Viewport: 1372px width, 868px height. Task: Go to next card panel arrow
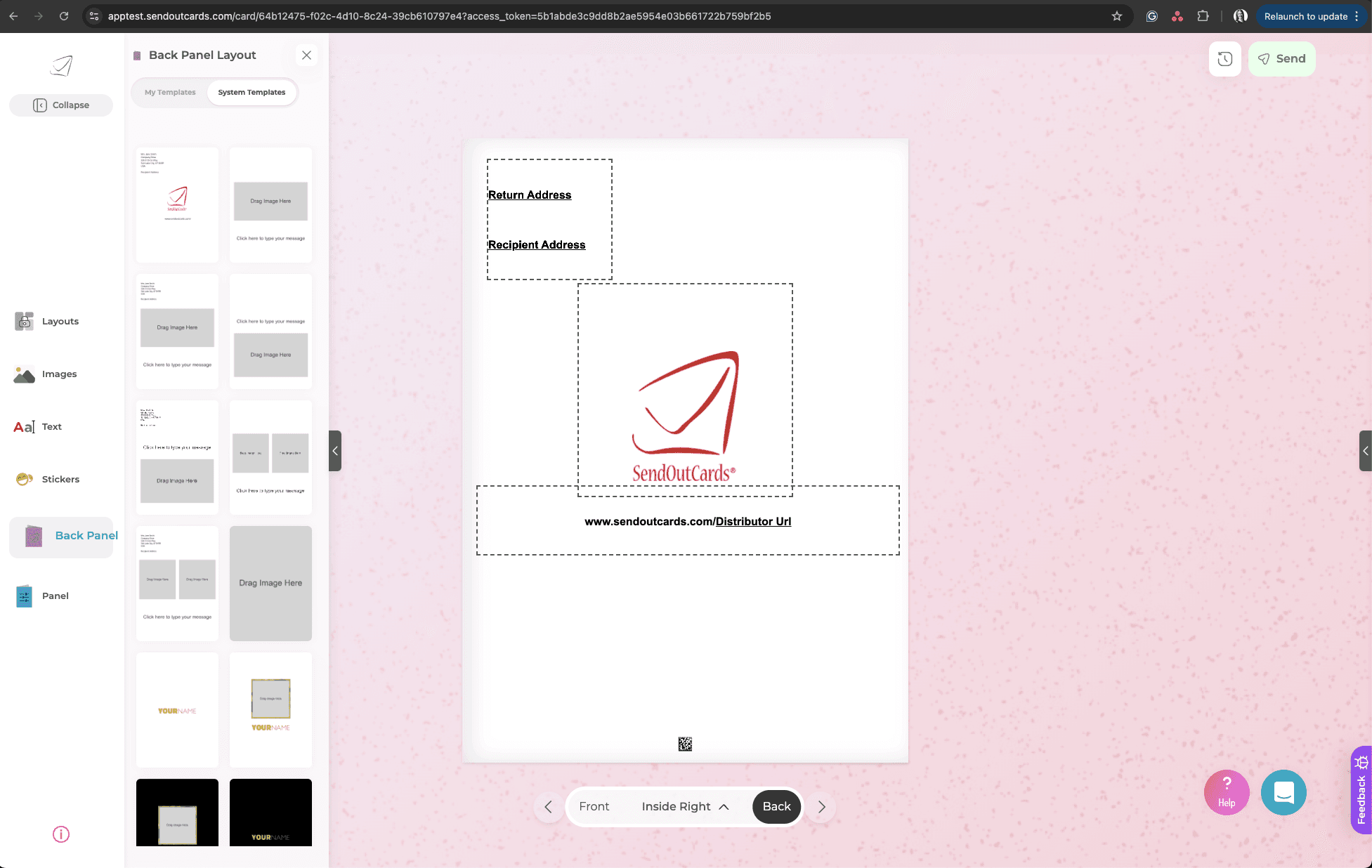coord(821,807)
